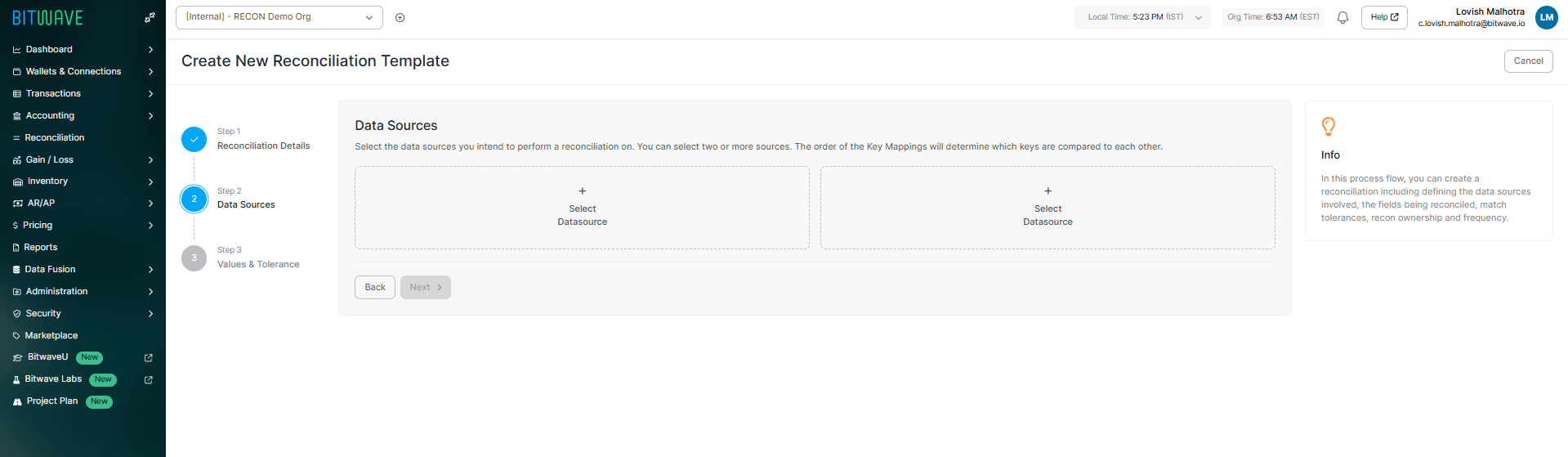Click the Back button
This screenshot has width=1568, height=457.
[x=375, y=288]
